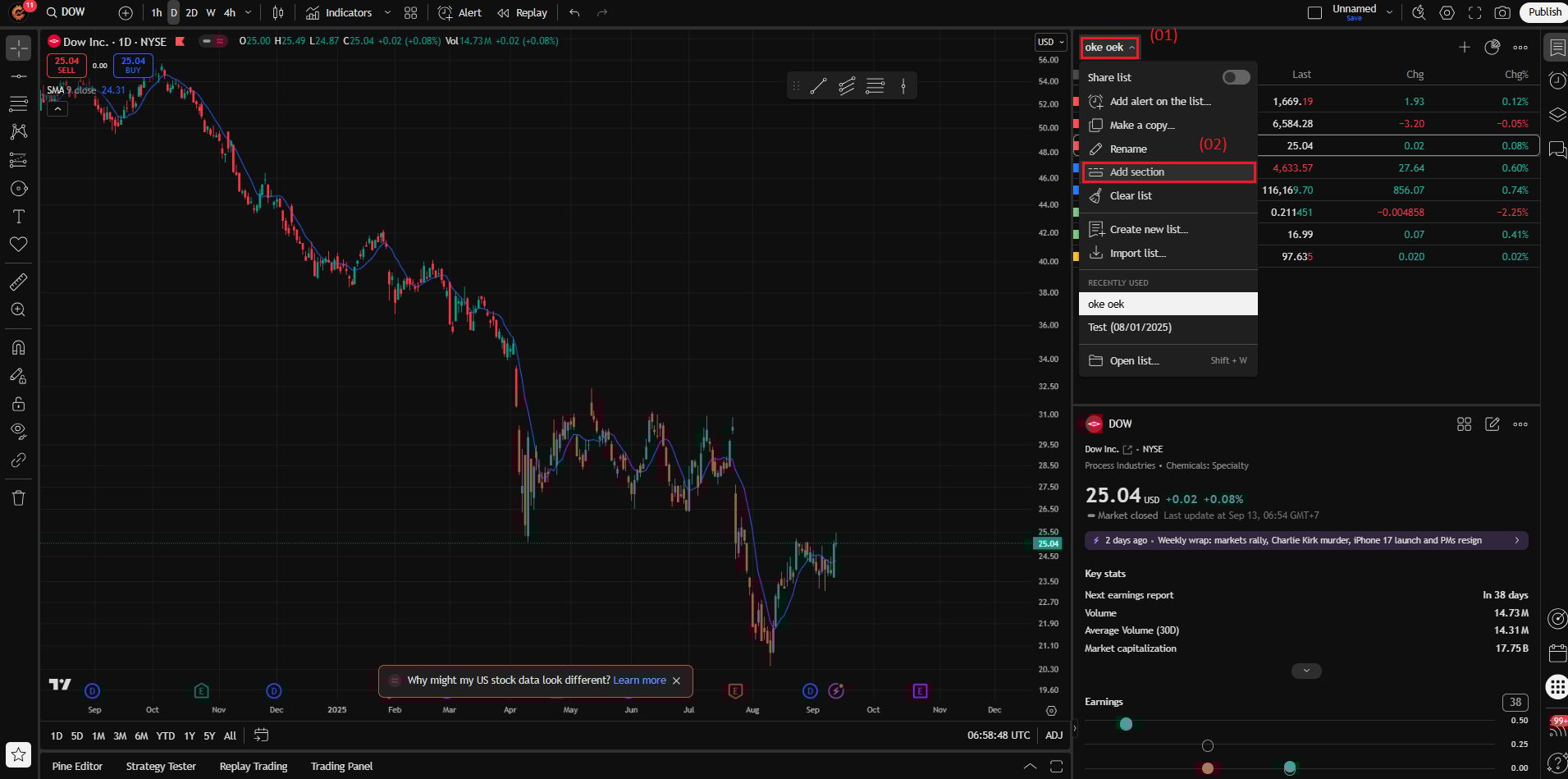The image size is (1568, 779).
Task: Toggle stay in drawing mode
Action: (19, 376)
